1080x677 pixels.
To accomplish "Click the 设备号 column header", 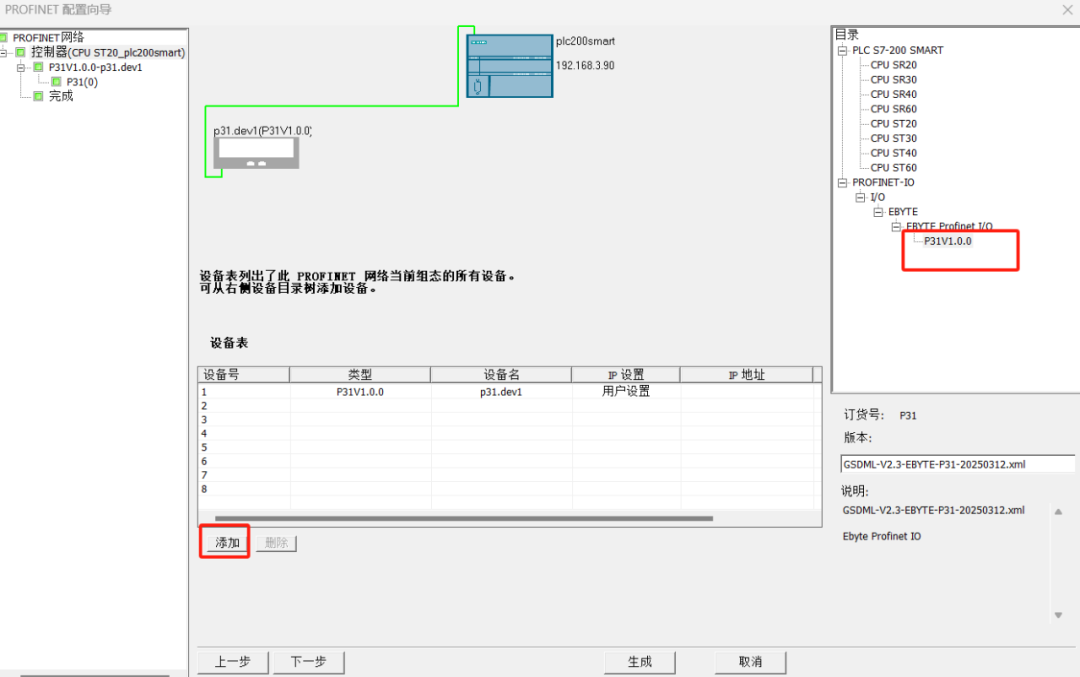I will pyautogui.click(x=244, y=375).
